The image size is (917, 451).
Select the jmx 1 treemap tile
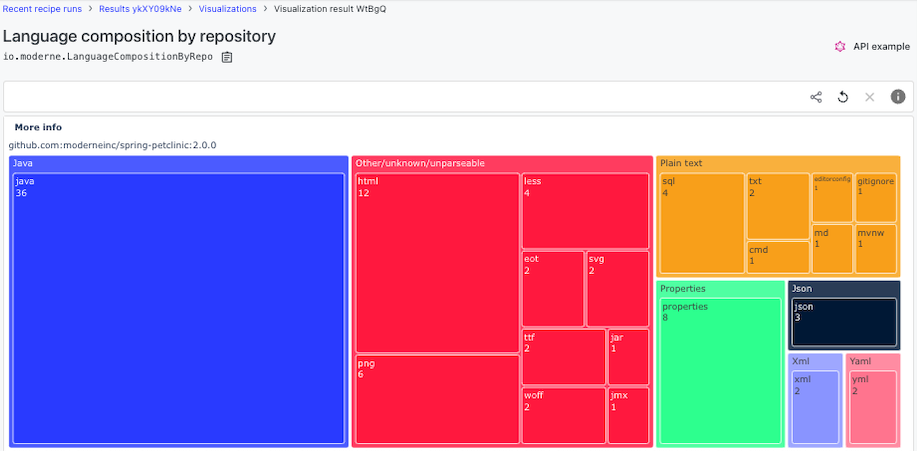point(628,415)
